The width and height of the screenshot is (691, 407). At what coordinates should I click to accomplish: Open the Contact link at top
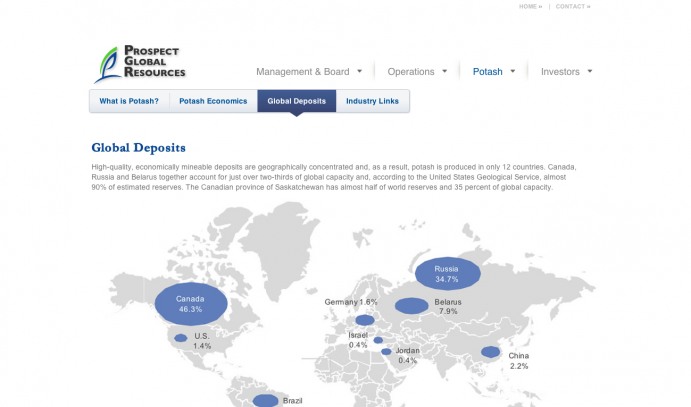(x=572, y=7)
